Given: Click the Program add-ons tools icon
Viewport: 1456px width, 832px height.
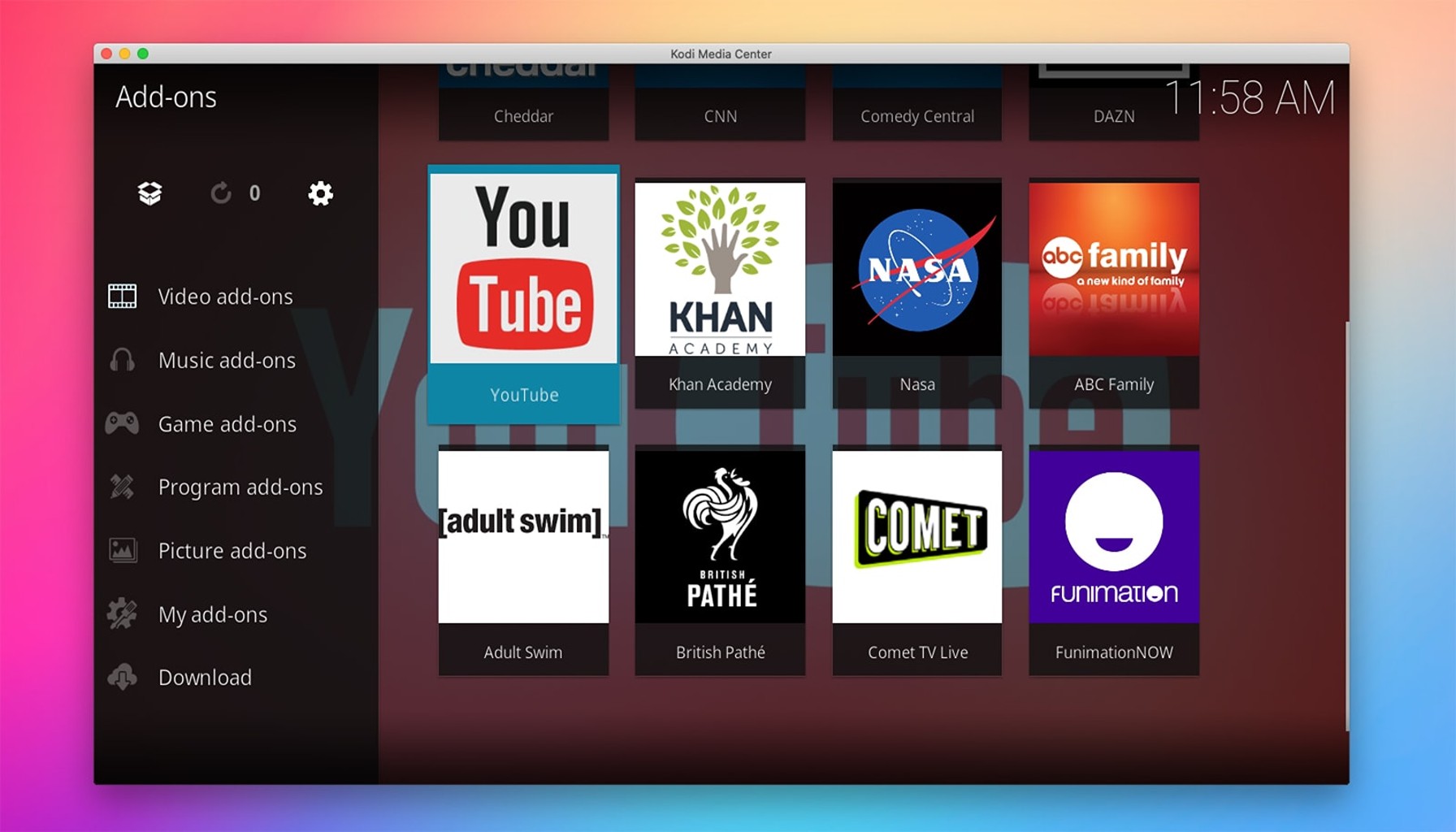Looking at the screenshot, I should 122,487.
